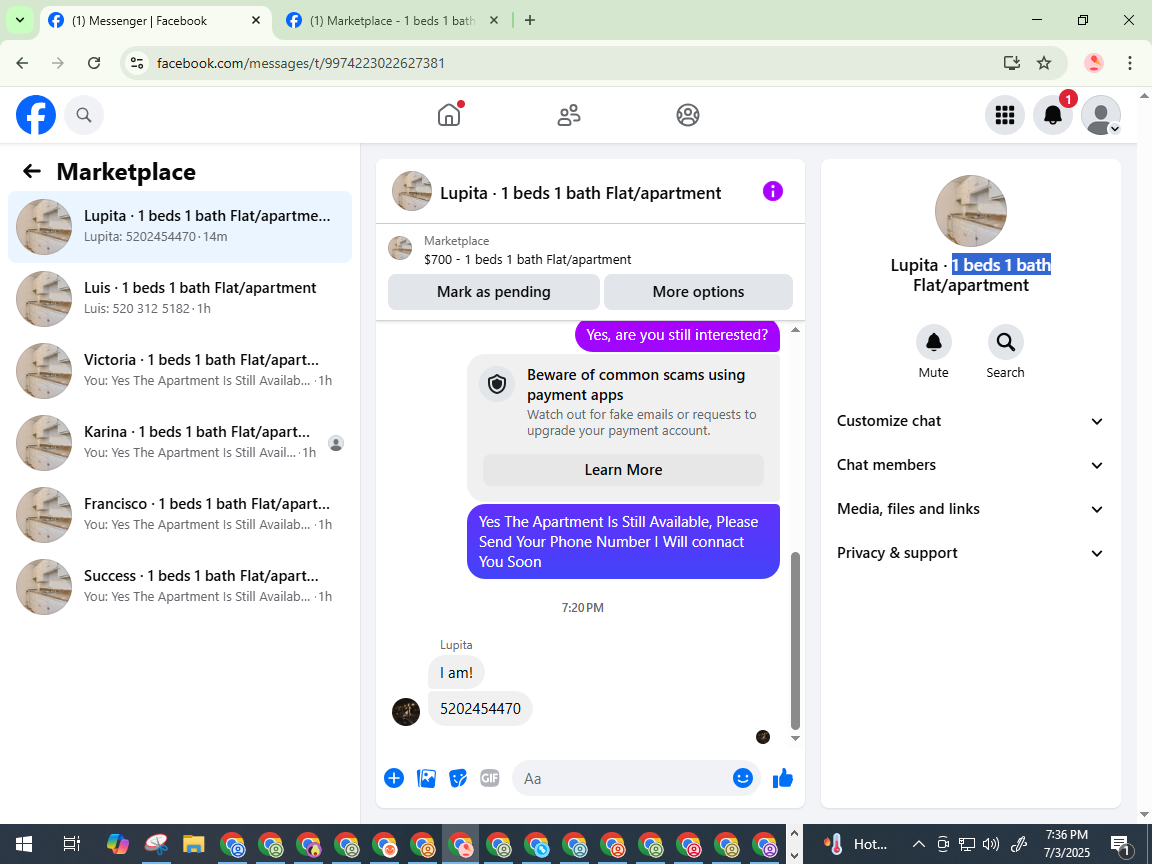The image size is (1152, 864).
Task: Open the account profile avatar menu
Action: tap(1101, 115)
